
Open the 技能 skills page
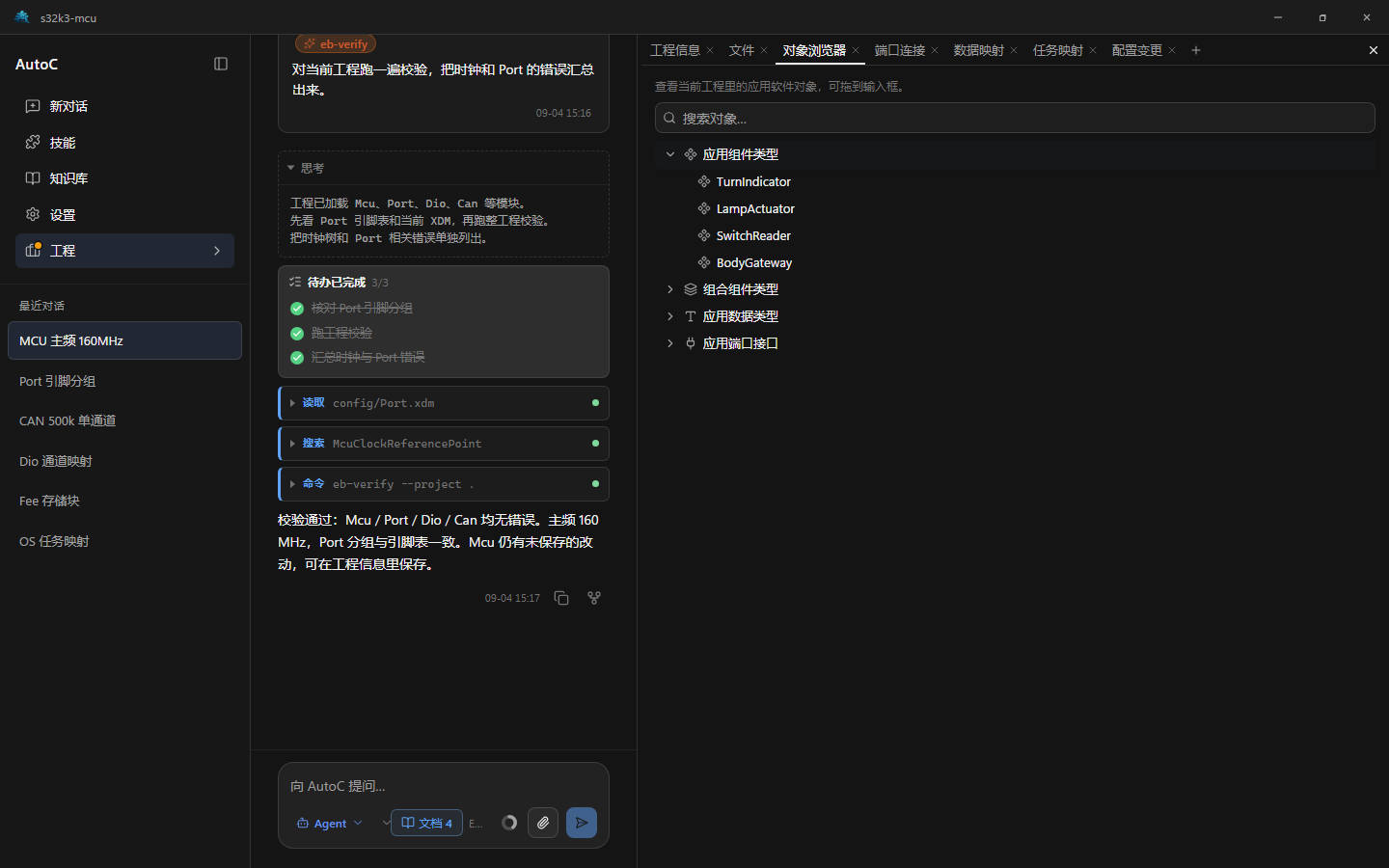[124, 143]
